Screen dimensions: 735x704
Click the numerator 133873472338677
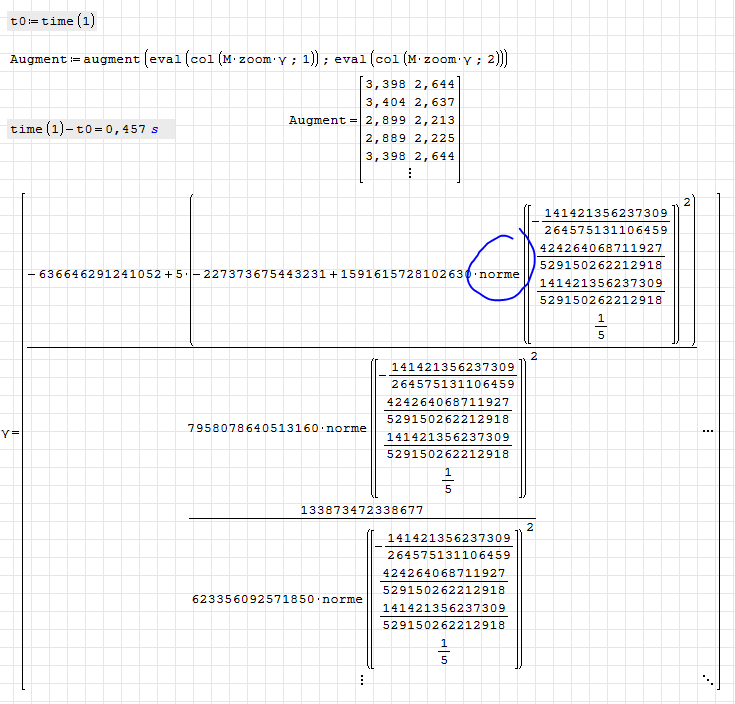[x=362, y=510]
